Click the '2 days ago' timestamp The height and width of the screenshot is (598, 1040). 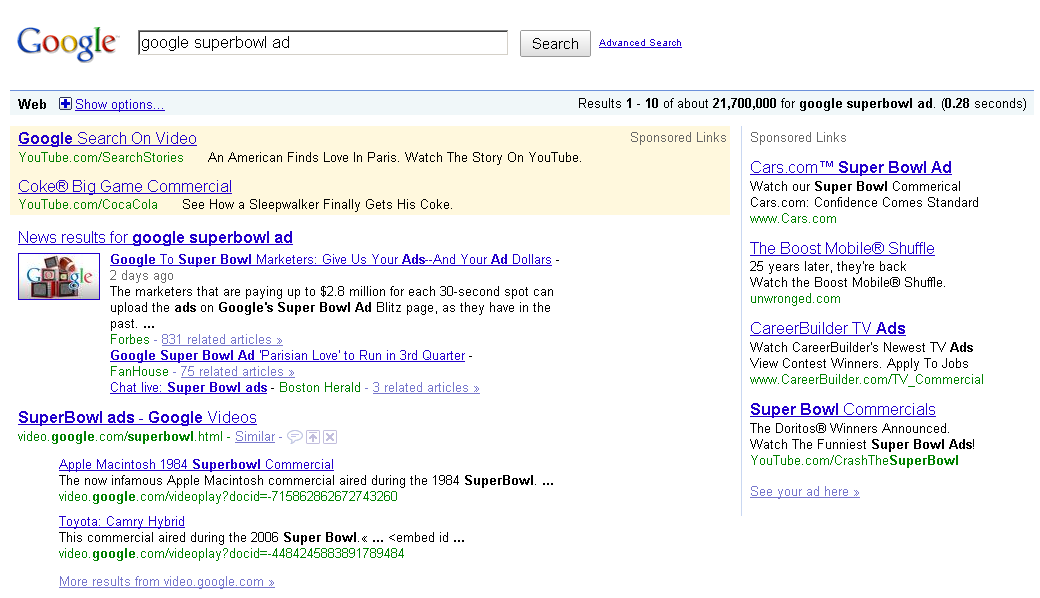[x=142, y=275]
